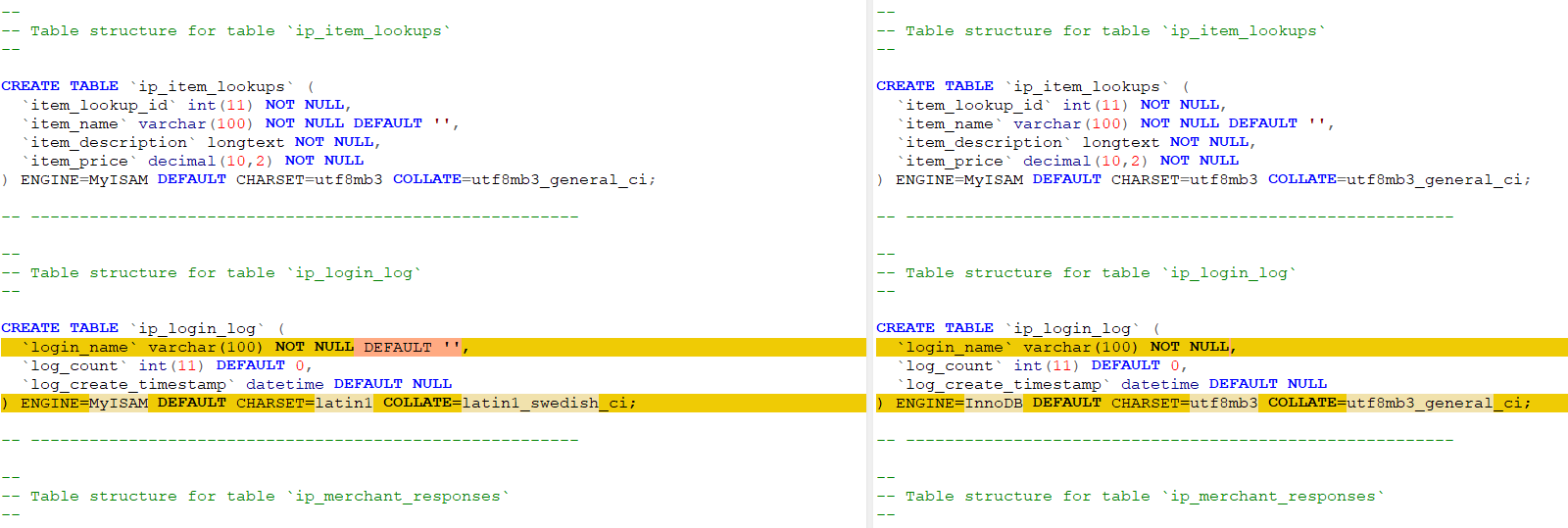Click the CHARSET=latin1 text in the left pane
Image resolution: width=1568 pixels, height=528 pixels.
click(x=305, y=403)
